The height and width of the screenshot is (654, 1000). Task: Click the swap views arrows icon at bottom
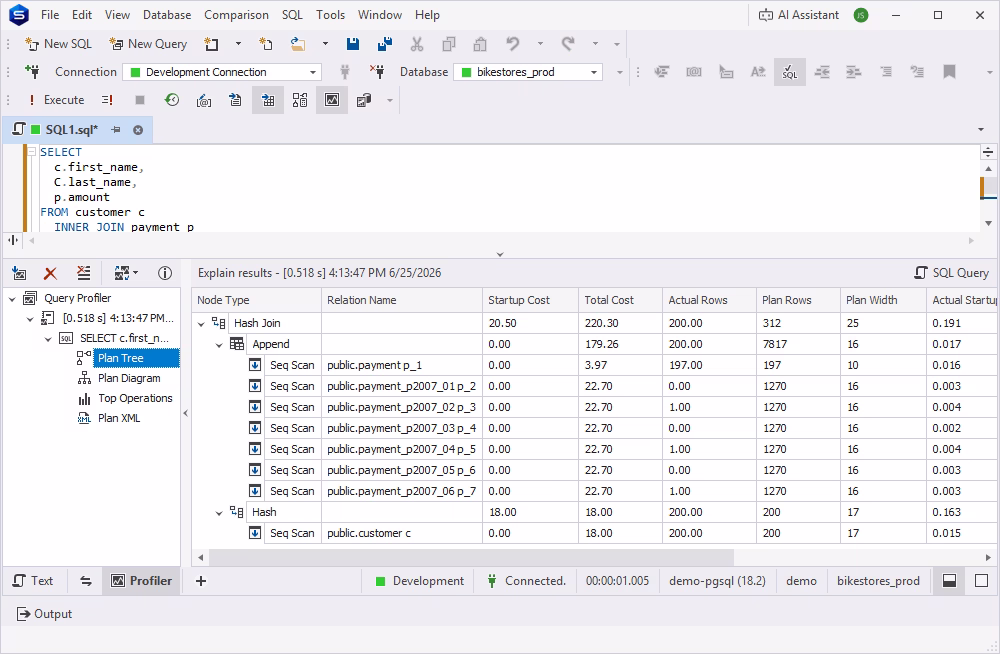tap(85, 581)
